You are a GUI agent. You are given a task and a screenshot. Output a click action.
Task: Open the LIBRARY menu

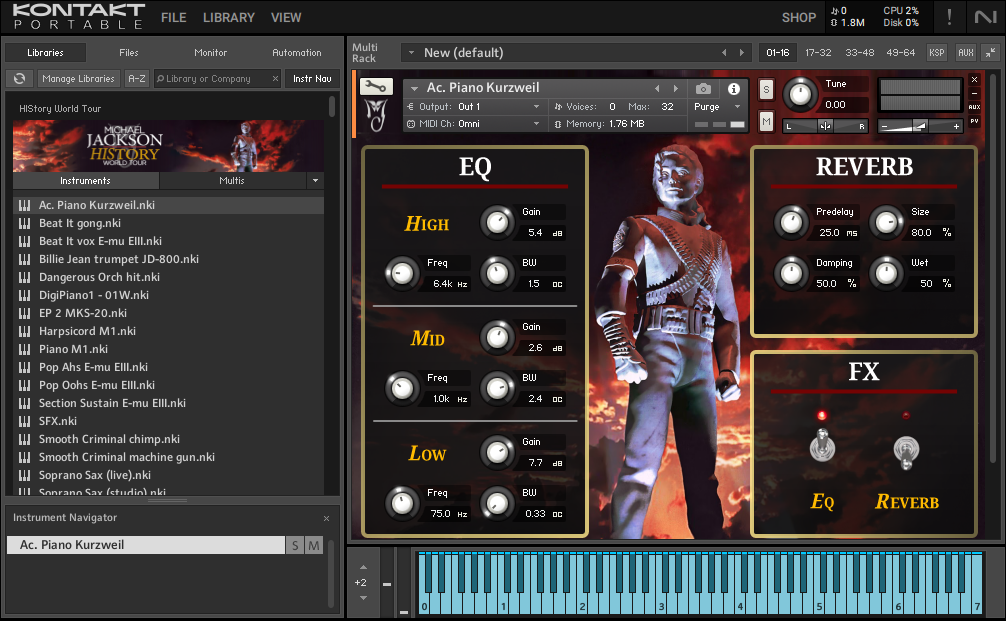(229, 17)
